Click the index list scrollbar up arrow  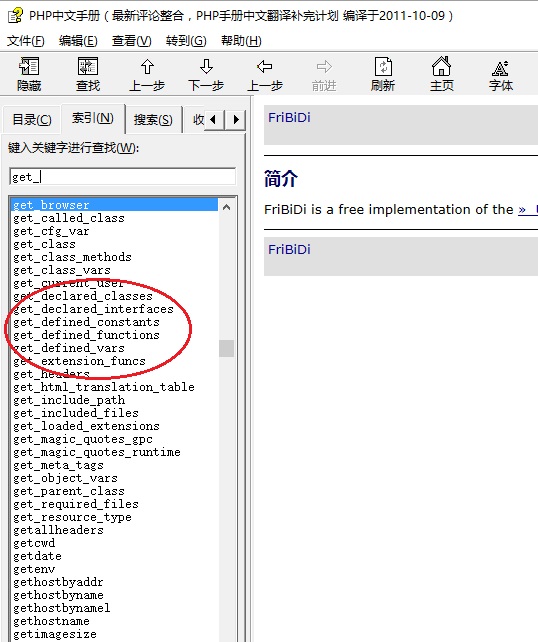pyautogui.click(x=226, y=207)
